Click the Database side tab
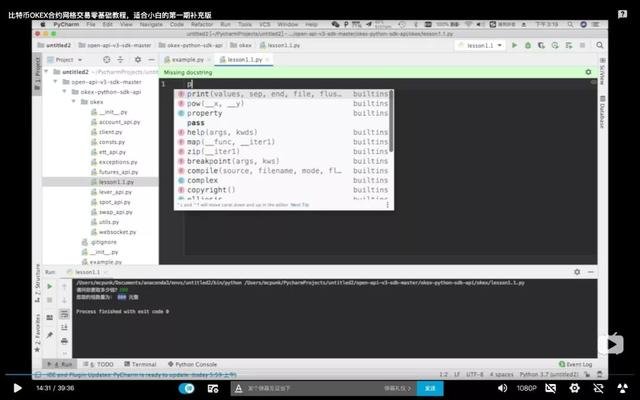Viewport: 640px width, 400px height. point(602,111)
